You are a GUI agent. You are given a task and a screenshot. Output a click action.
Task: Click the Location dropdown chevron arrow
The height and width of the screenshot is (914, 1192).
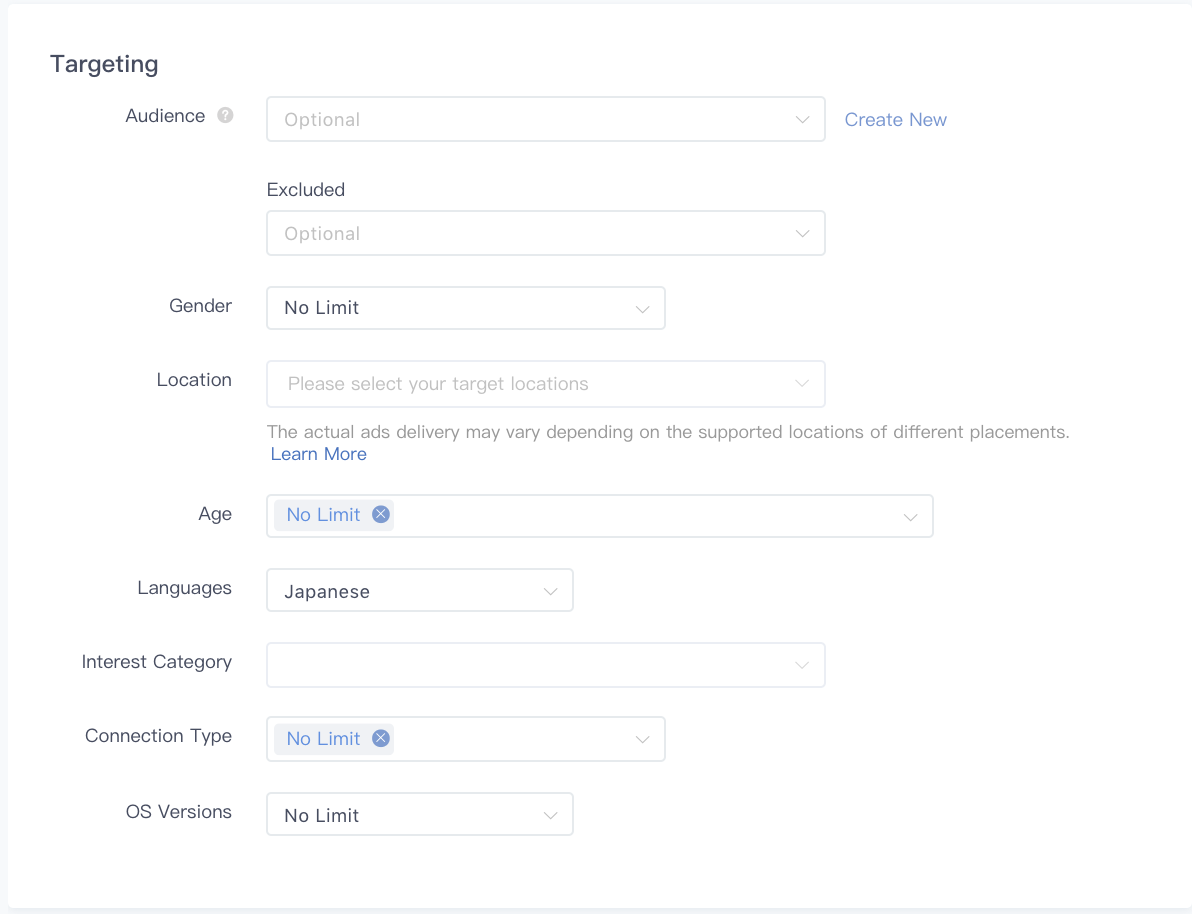click(802, 384)
